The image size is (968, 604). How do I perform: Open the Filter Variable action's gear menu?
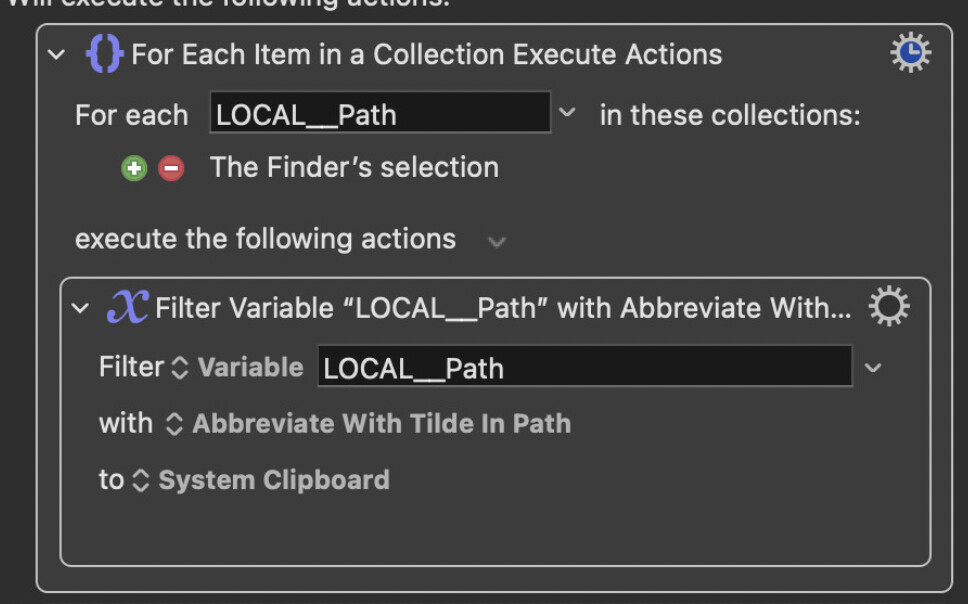click(888, 306)
